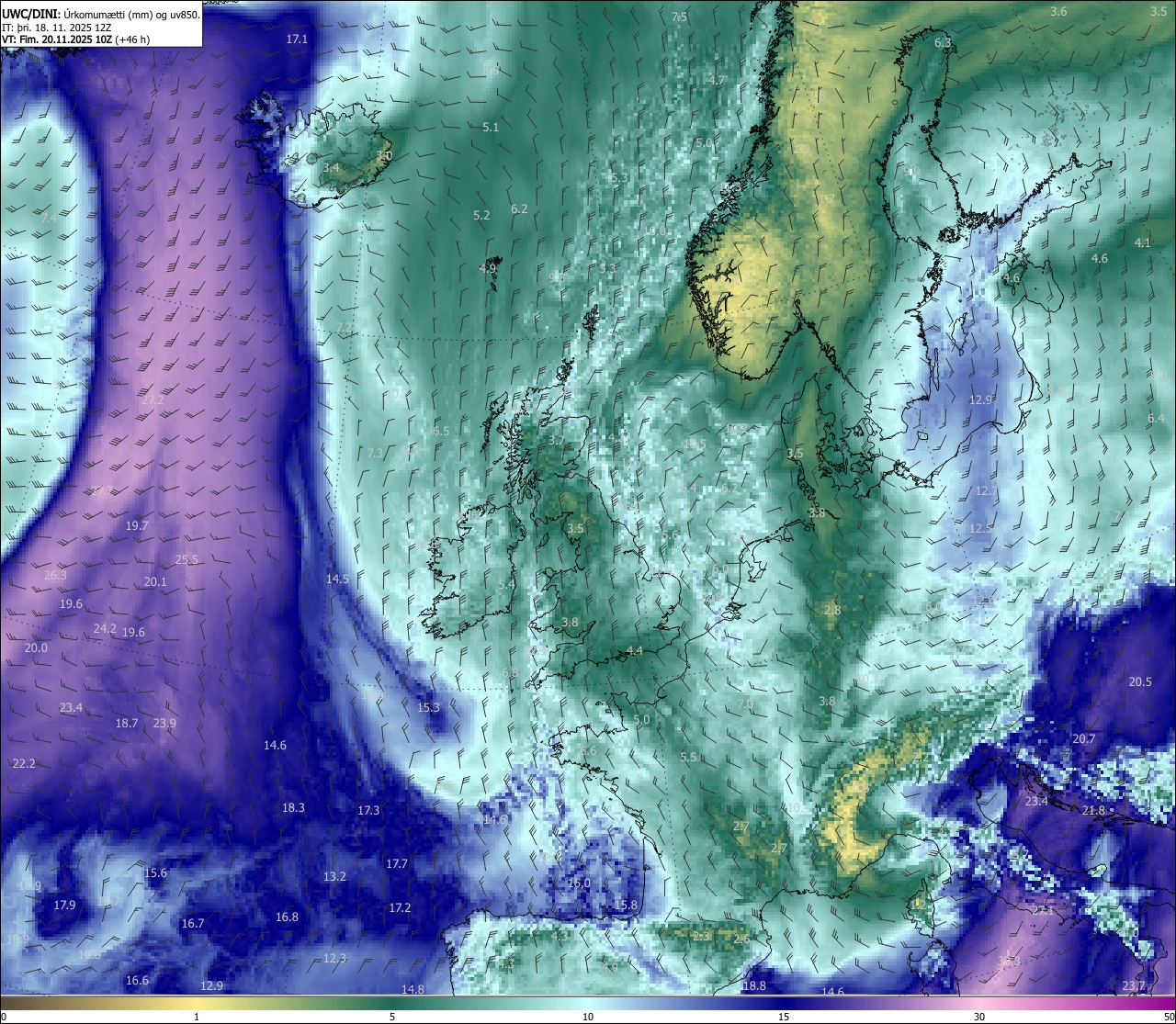The height and width of the screenshot is (1024, 1176).
Task: Click the colorbar tick label 15
Action: [x=784, y=1017]
